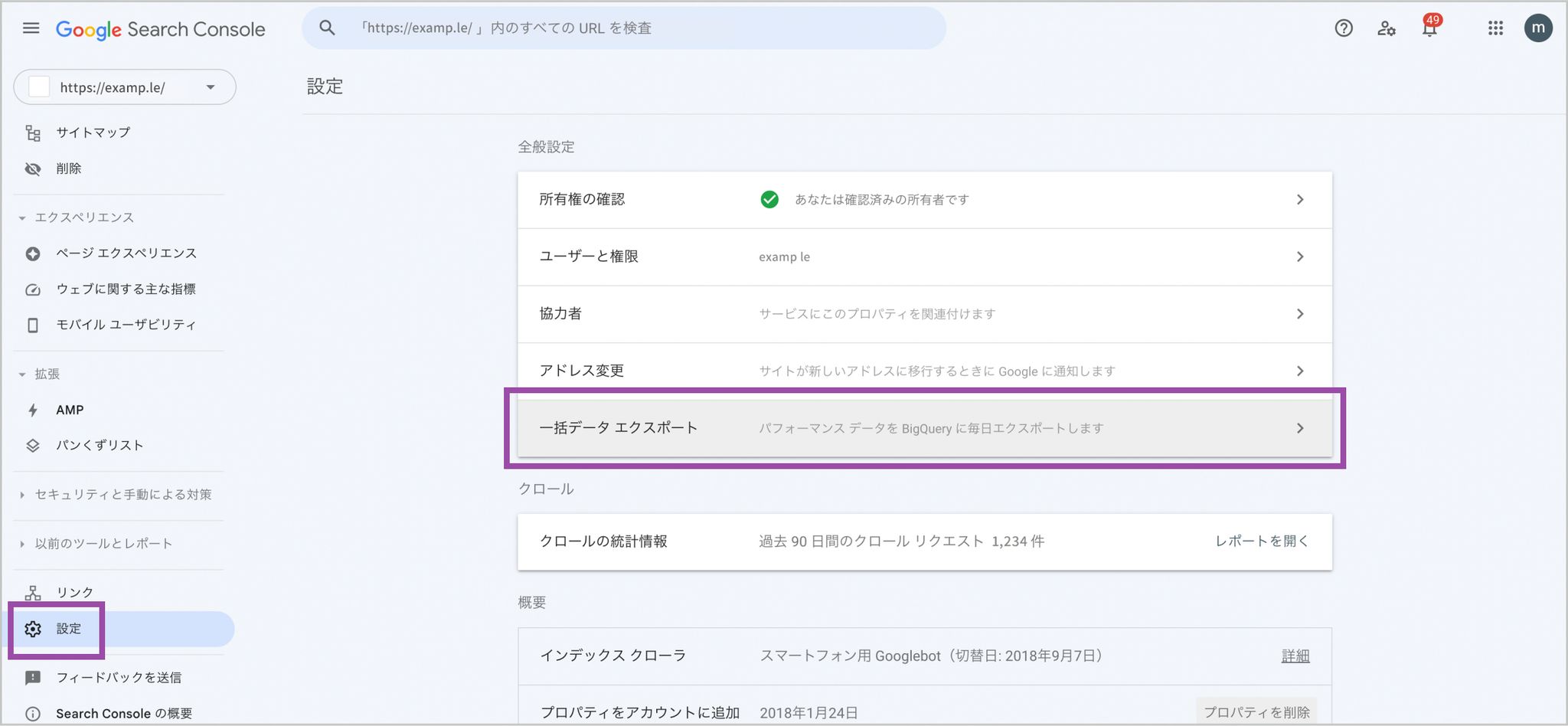Open the ユーザーと権限 settings row
The height and width of the screenshot is (726, 1568).
point(925,257)
